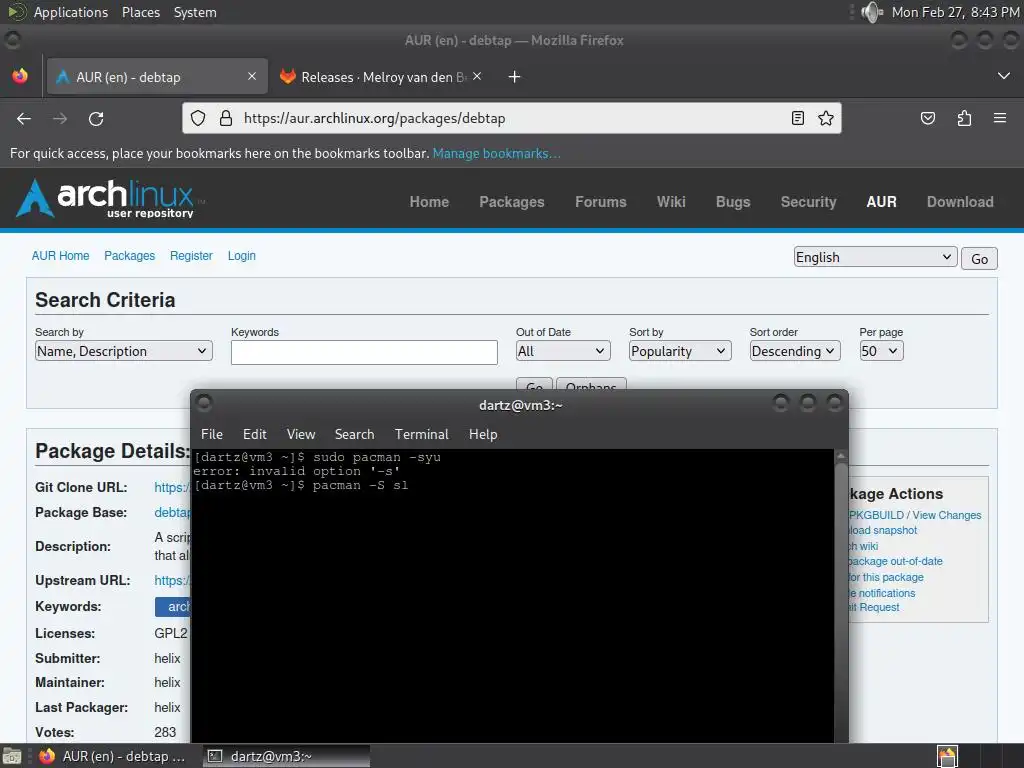Expand the Sort by Popularity dropdown
This screenshot has height=768, width=1024.
[680, 351]
